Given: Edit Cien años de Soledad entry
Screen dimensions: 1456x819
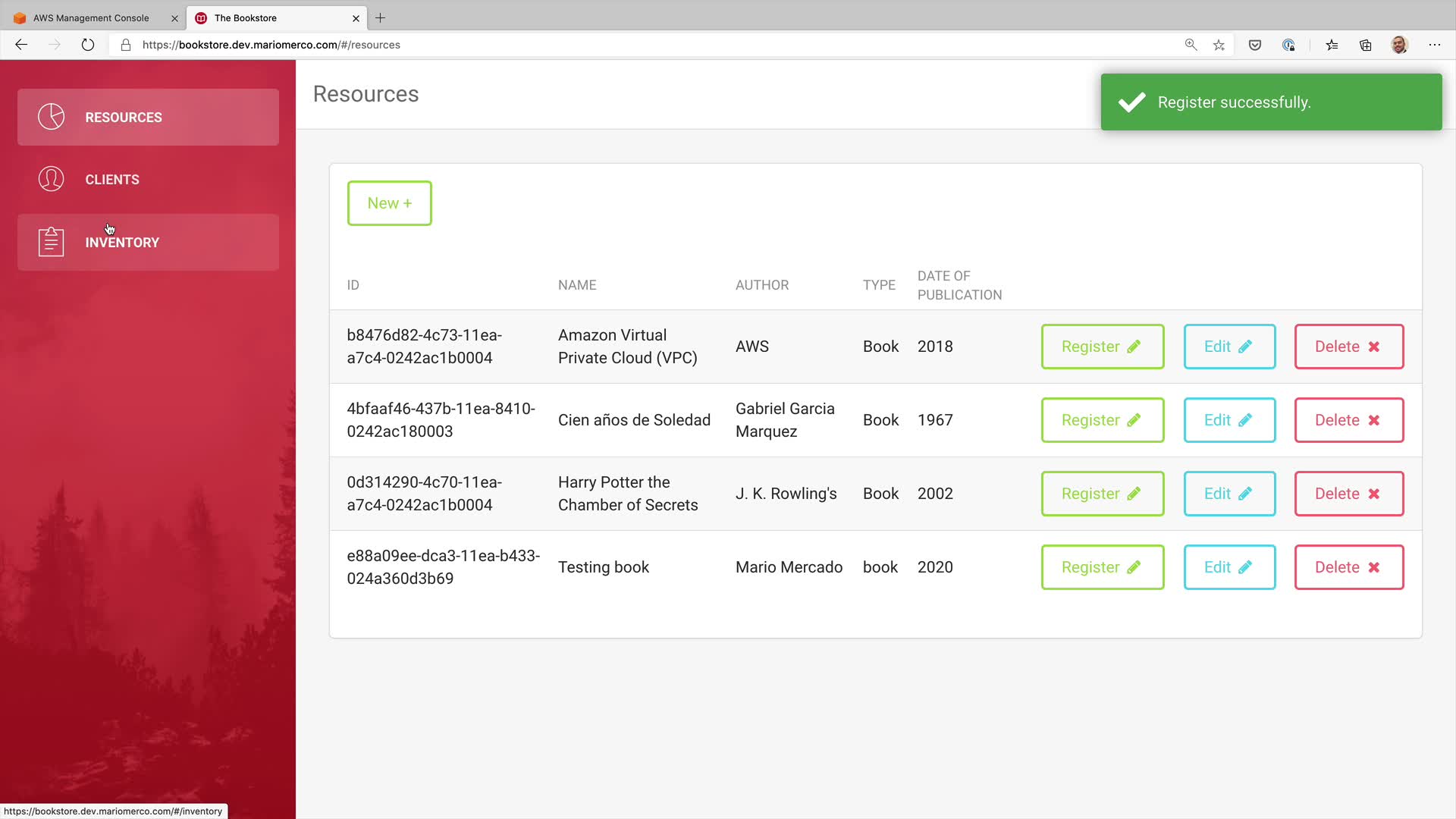Looking at the screenshot, I should pyautogui.click(x=1228, y=420).
